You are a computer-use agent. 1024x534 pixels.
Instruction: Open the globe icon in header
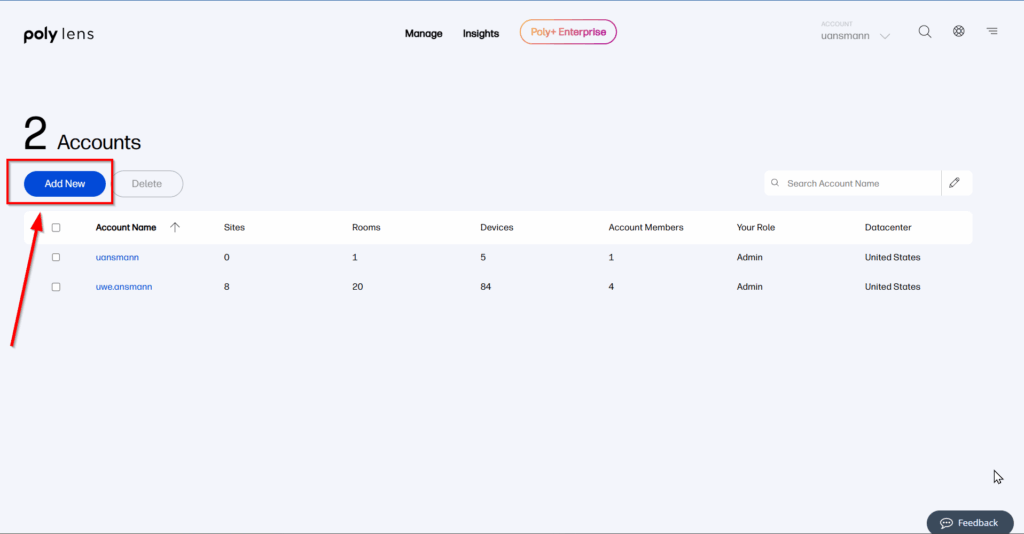pos(958,32)
